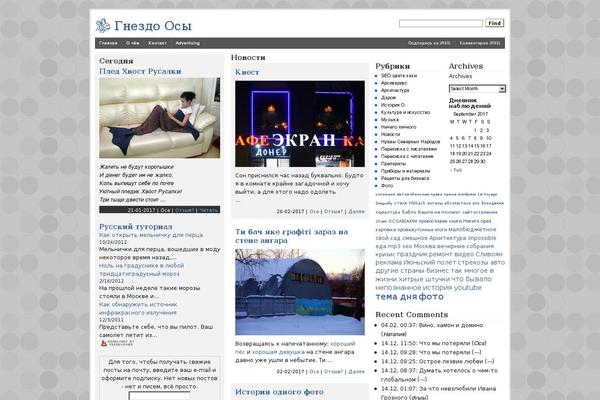Open the хороший пес inline link
This screenshot has width=600, height=400.
pos(295,348)
